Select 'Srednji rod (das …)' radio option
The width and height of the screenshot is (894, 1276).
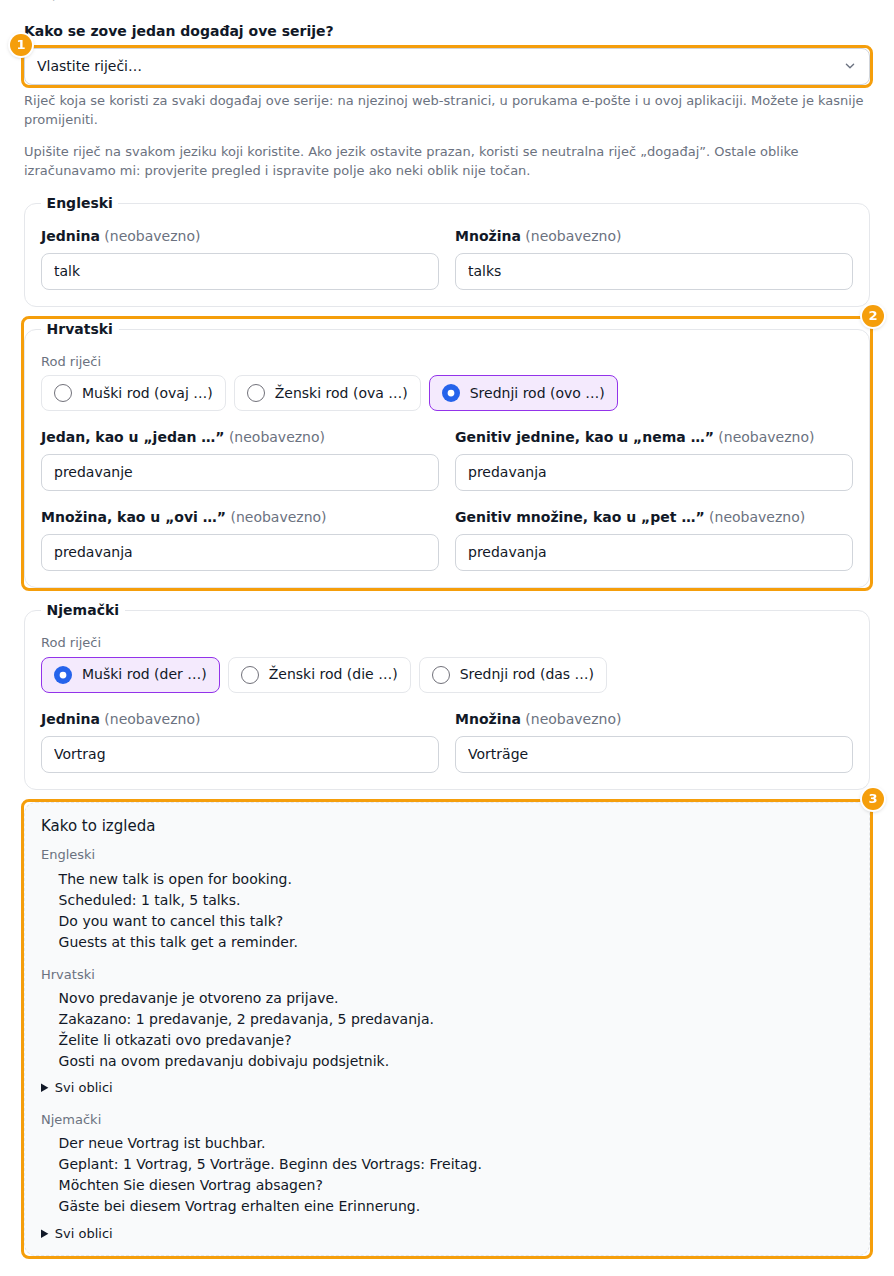(513, 674)
